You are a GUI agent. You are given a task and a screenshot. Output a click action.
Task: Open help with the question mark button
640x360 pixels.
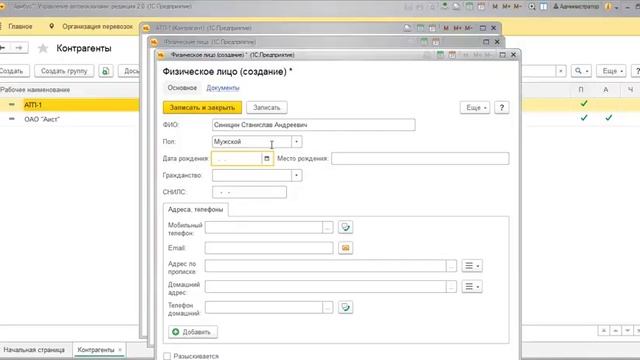(x=502, y=107)
